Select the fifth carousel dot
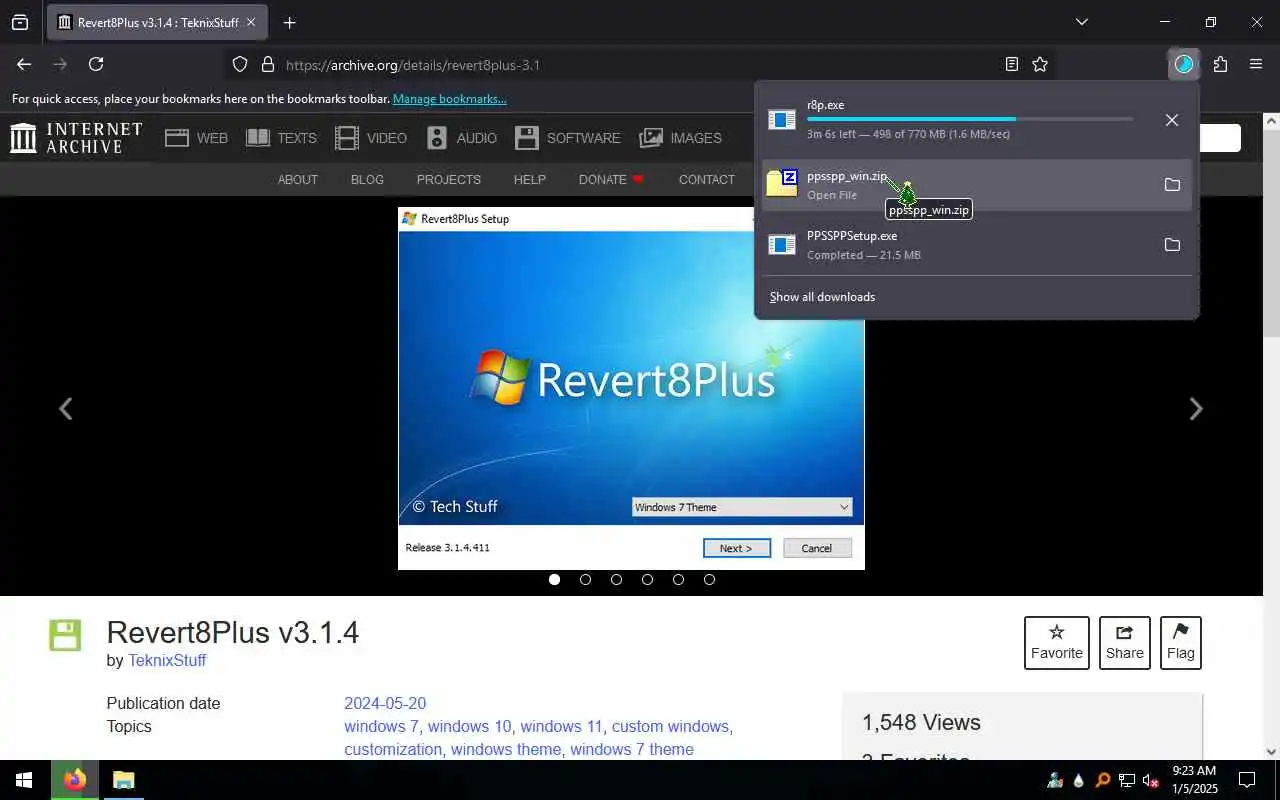Image resolution: width=1280 pixels, height=800 pixels. [678, 579]
